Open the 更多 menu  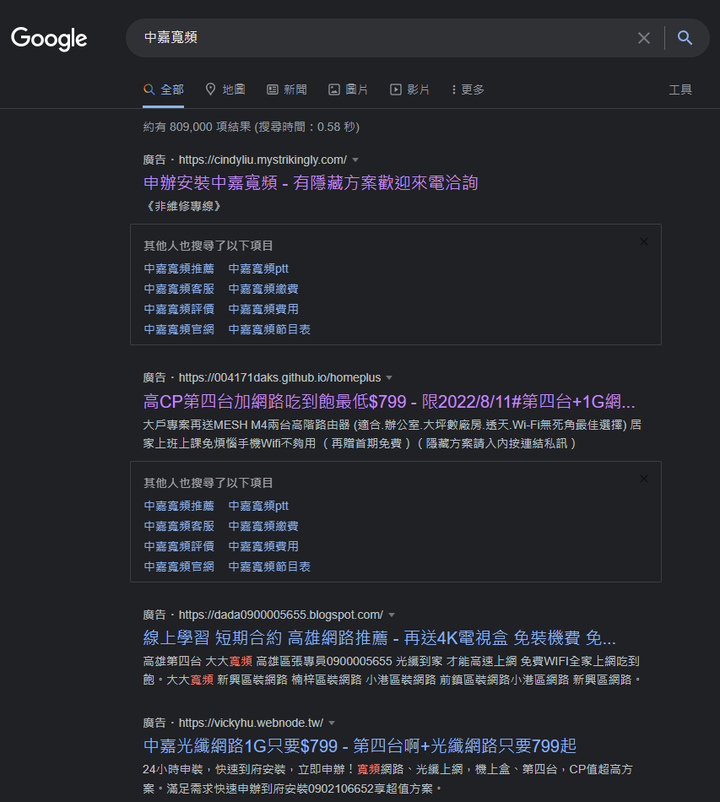[x=467, y=90]
